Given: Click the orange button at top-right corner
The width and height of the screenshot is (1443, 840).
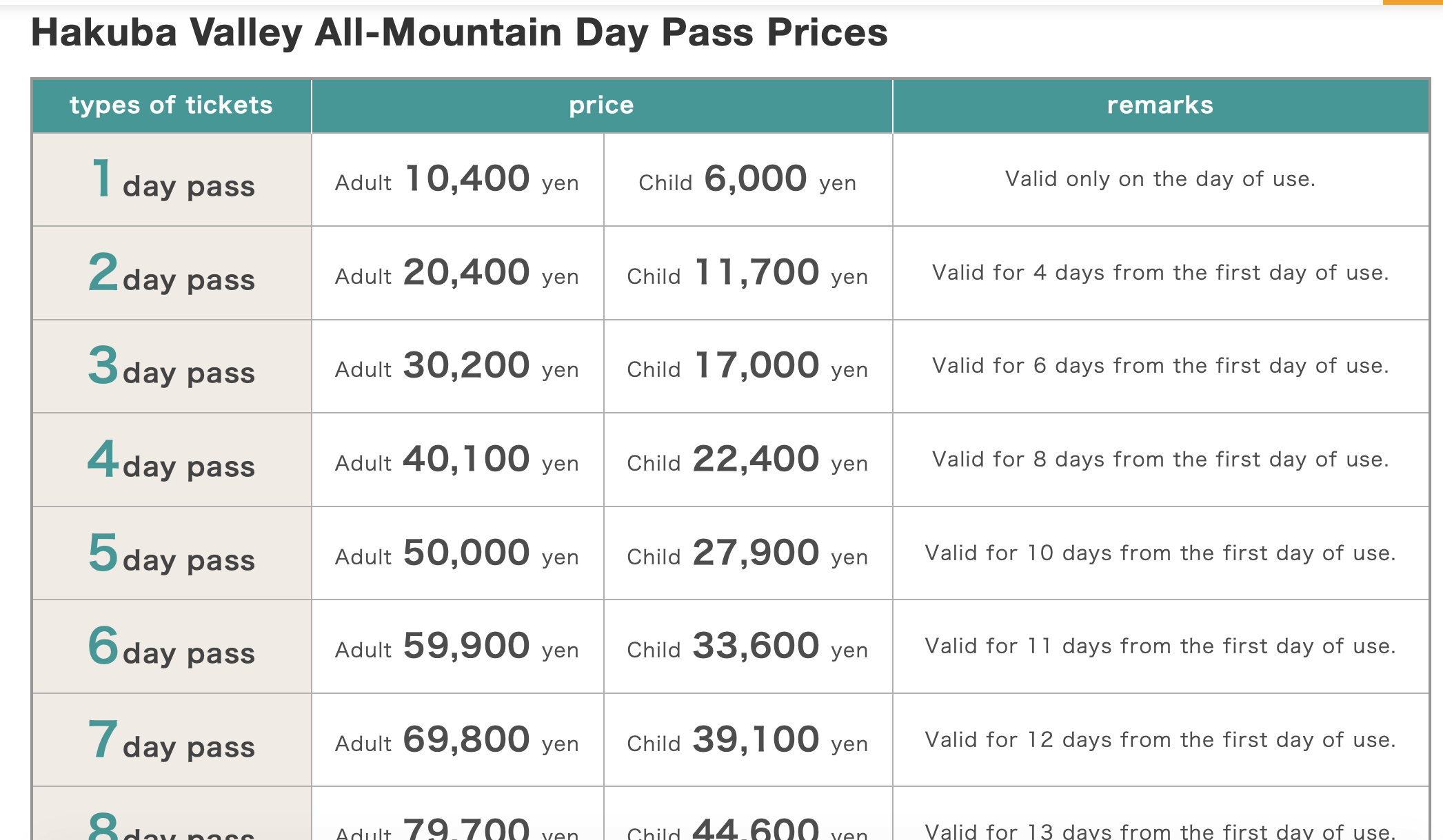Looking at the screenshot, I should coord(1413,2).
